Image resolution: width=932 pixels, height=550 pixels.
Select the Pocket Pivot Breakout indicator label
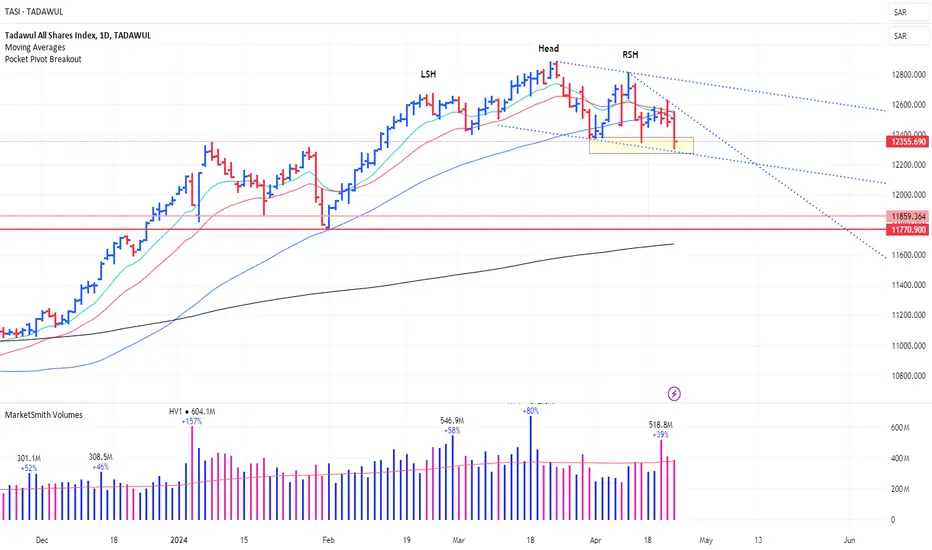(43, 59)
